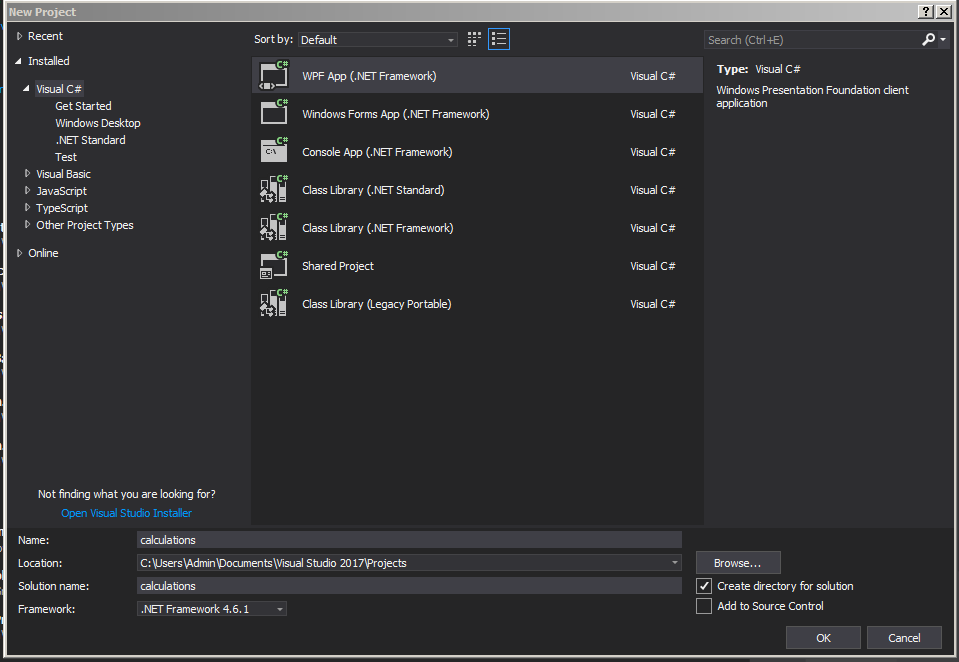Expand the Visual Basic node

[25, 173]
